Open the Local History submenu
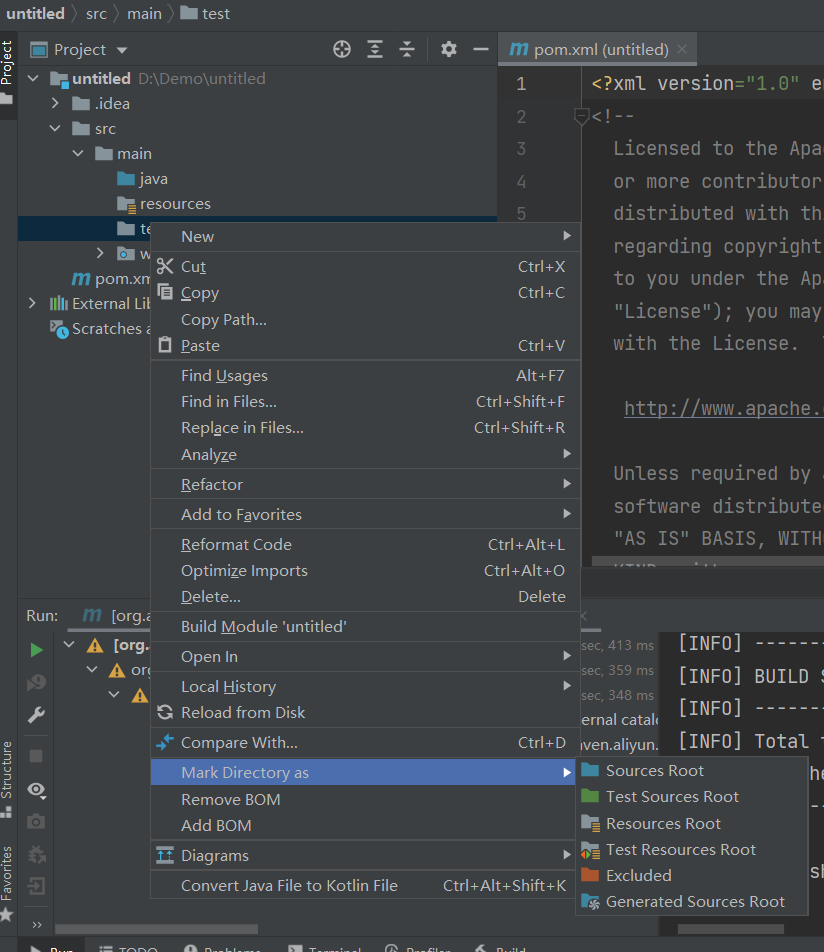824x952 pixels. pyautogui.click(x=365, y=686)
